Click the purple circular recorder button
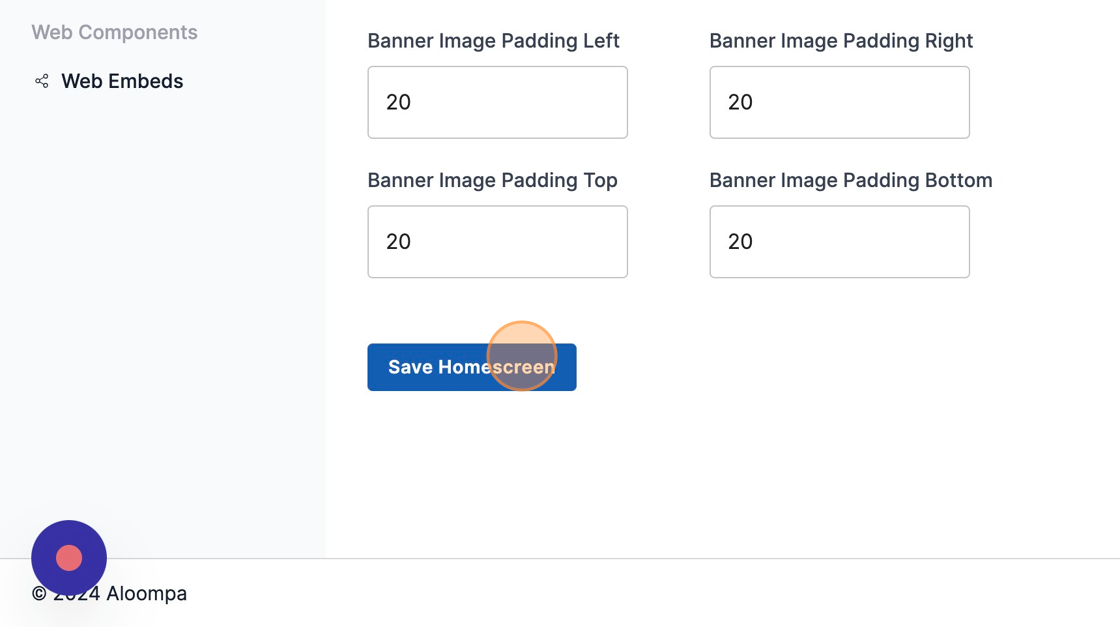This screenshot has width=1120, height=627. pos(69,558)
